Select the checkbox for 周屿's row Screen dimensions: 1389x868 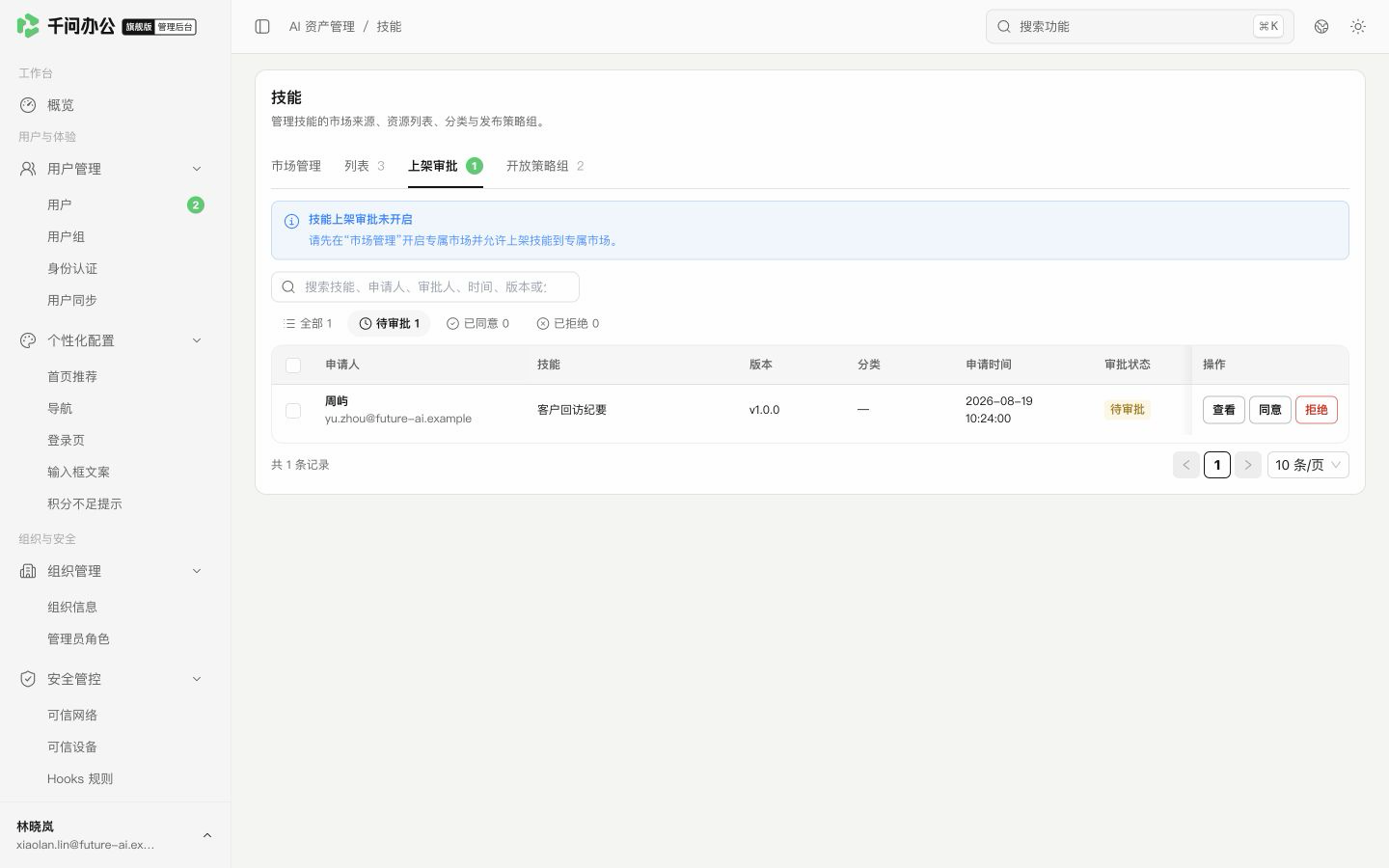[293, 411]
